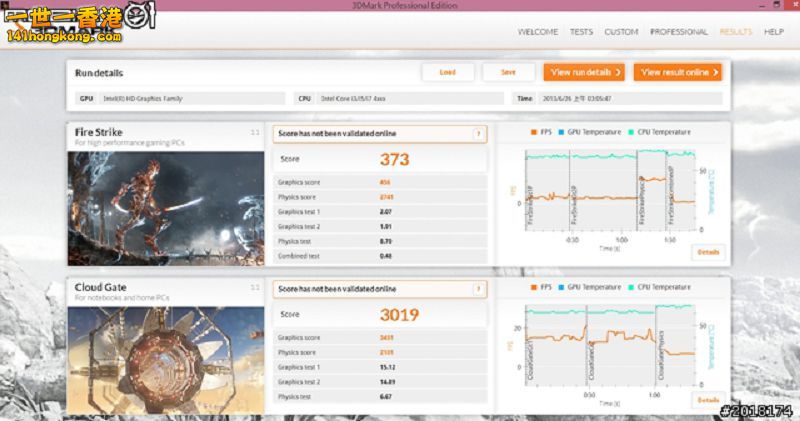The width and height of the screenshot is (800, 421).
Task: Select the Cloud Gate Physics test row
Action: [380, 397]
